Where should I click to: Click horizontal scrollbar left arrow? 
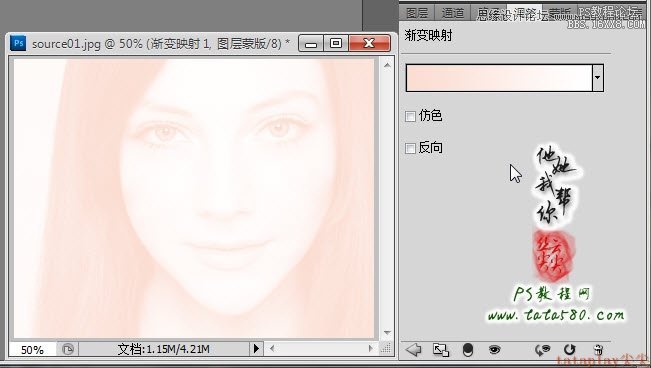point(272,348)
